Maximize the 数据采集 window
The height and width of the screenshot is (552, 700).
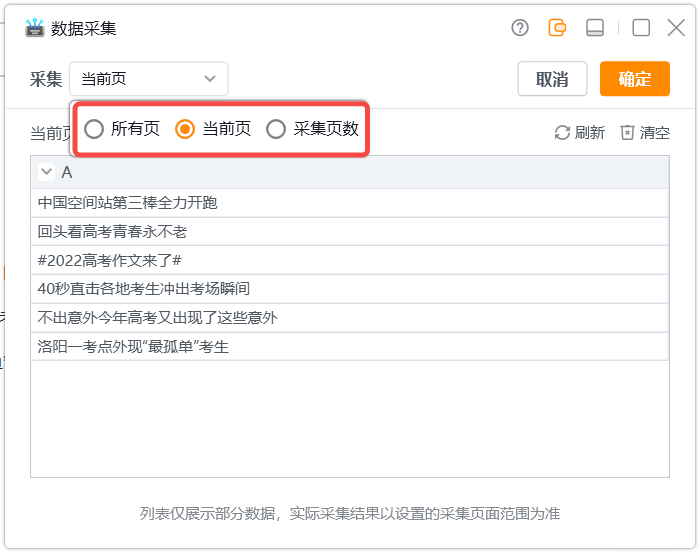point(641,28)
